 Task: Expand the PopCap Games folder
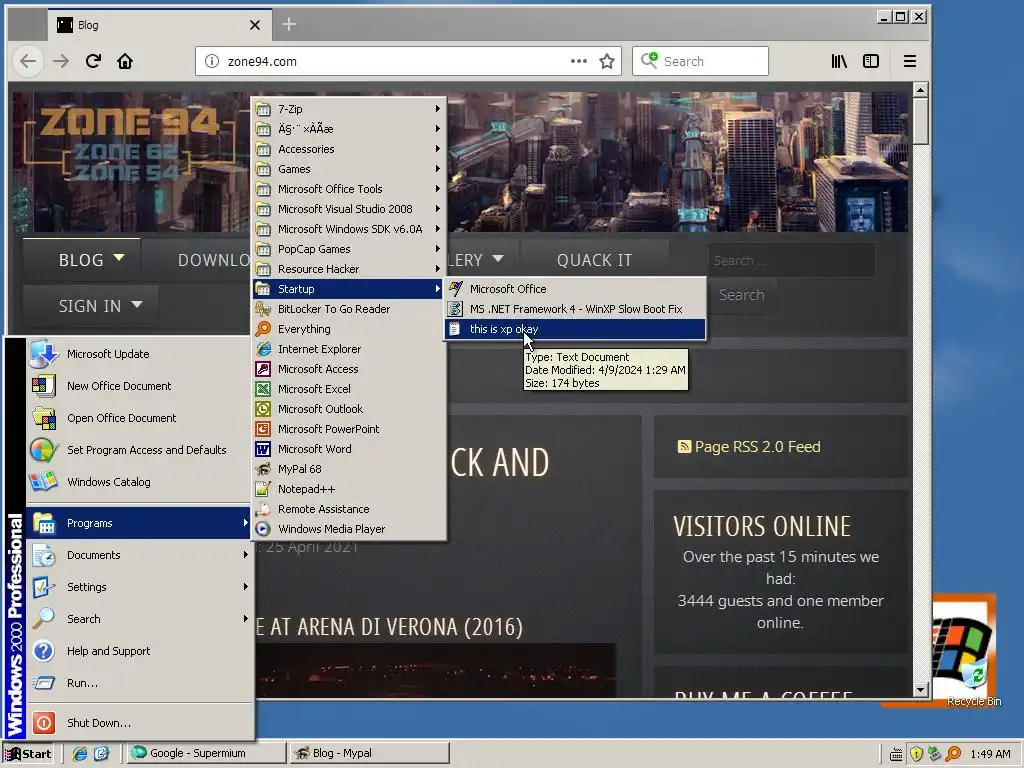point(349,249)
